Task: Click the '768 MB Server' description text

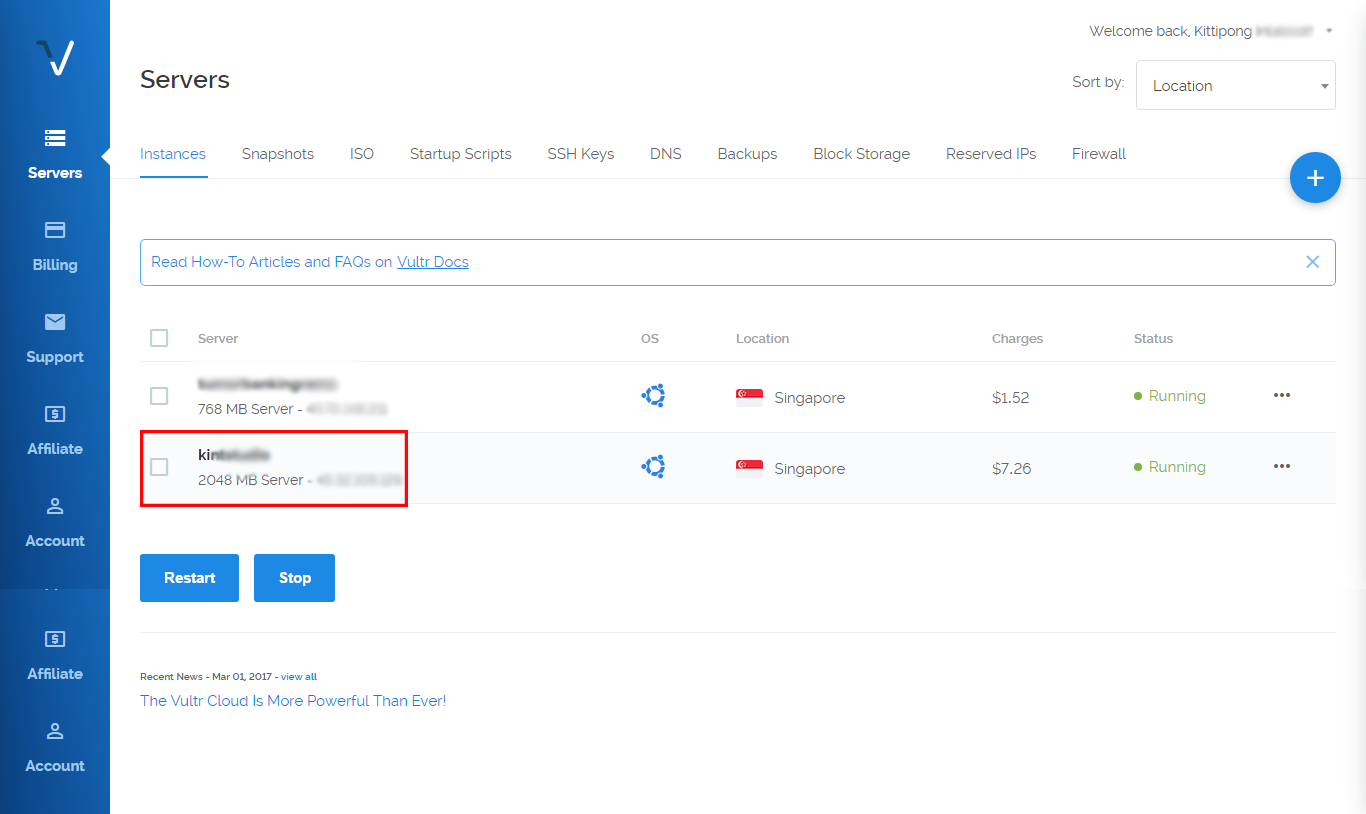Action: pyautogui.click(x=246, y=409)
